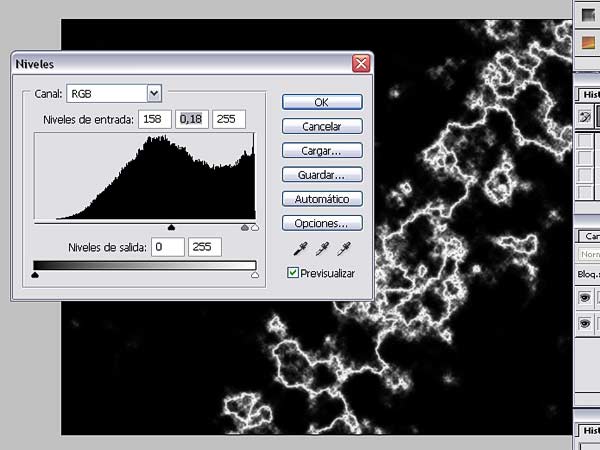Click the black output level slider
Viewport: 600px width, 450px height.
click(35, 275)
